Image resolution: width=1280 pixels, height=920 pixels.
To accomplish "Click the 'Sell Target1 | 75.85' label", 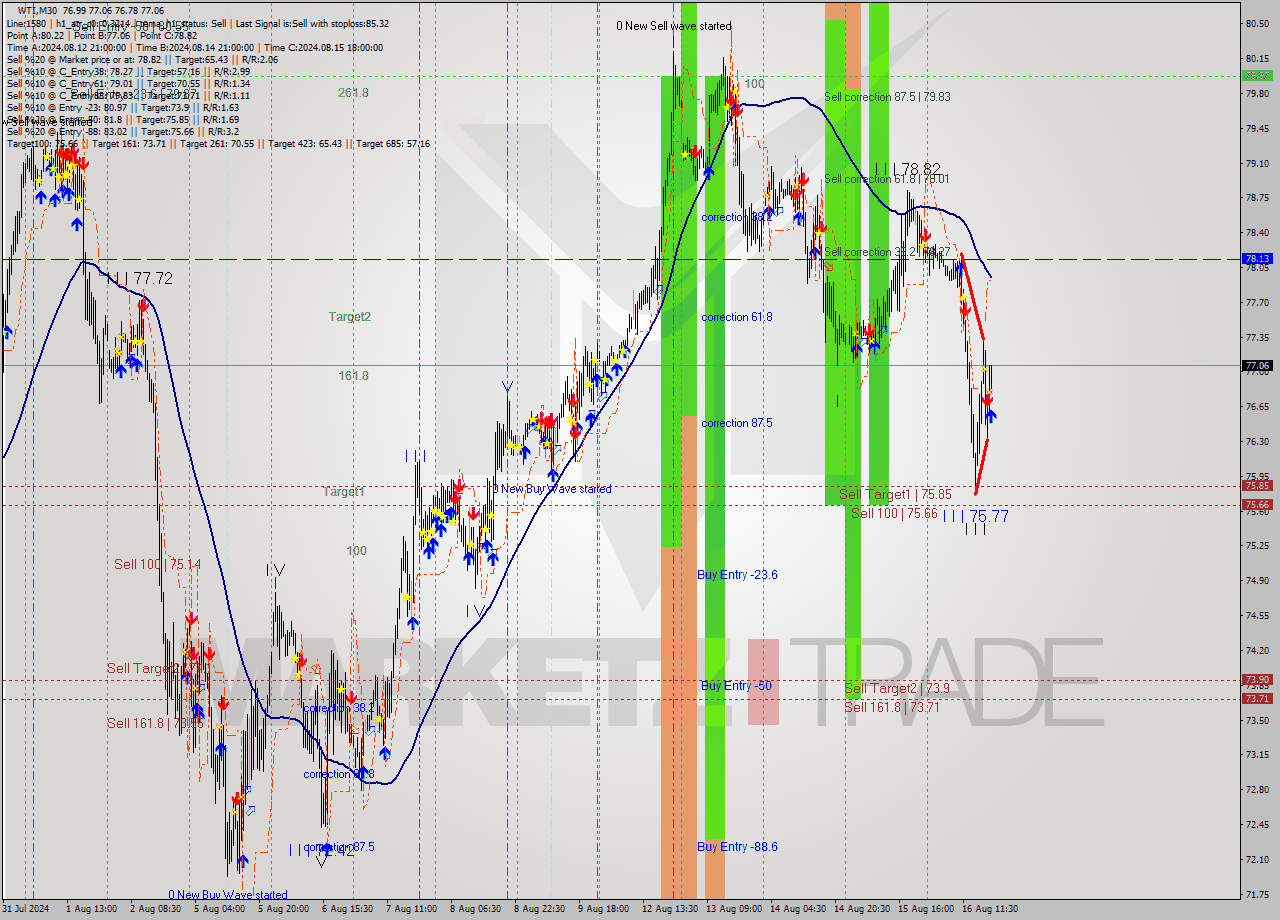I will pyautogui.click(x=895, y=495).
